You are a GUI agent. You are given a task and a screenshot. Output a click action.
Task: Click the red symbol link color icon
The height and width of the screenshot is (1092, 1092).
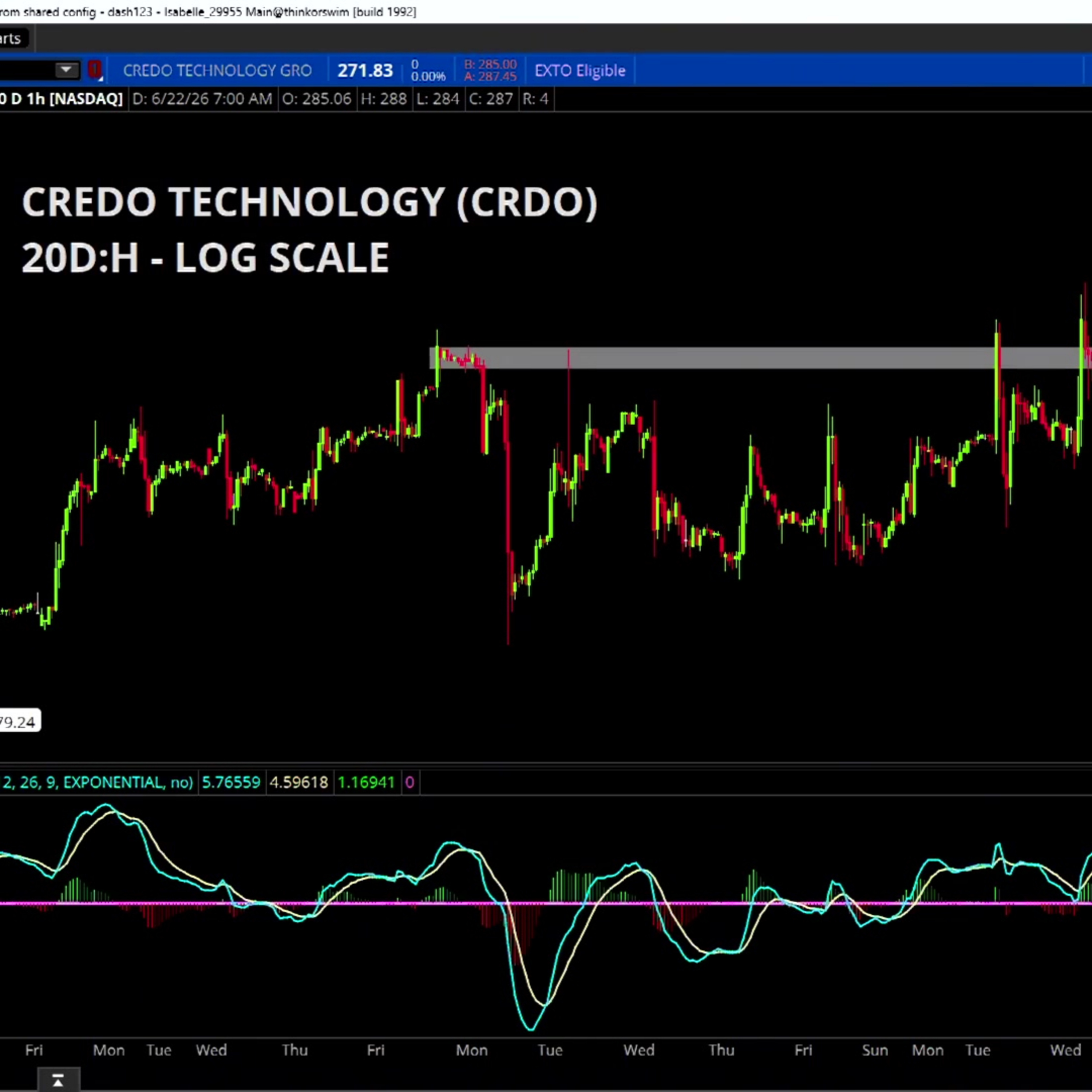click(94, 70)
